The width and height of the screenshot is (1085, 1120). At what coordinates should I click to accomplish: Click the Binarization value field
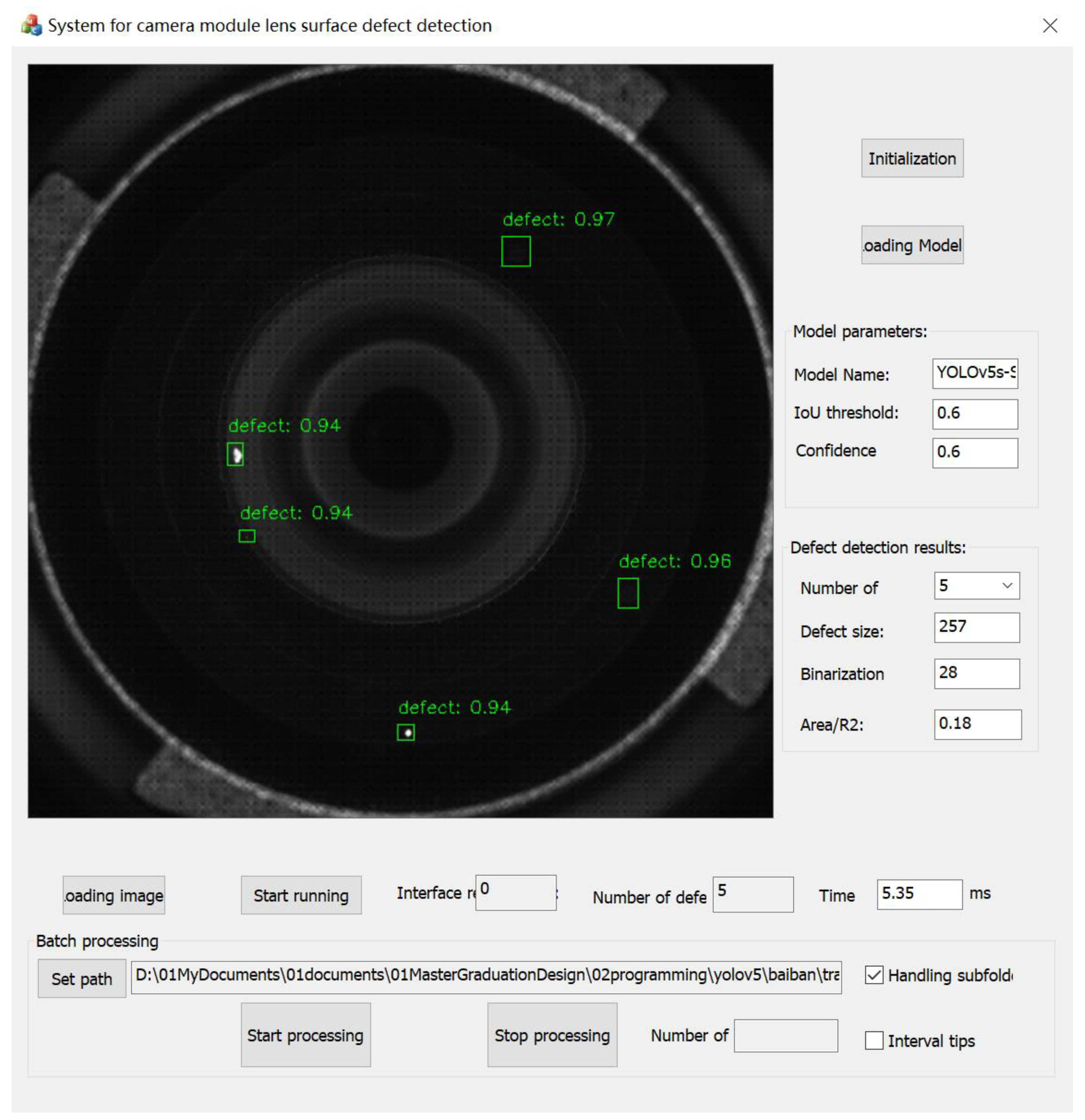(x=976, y=674)
